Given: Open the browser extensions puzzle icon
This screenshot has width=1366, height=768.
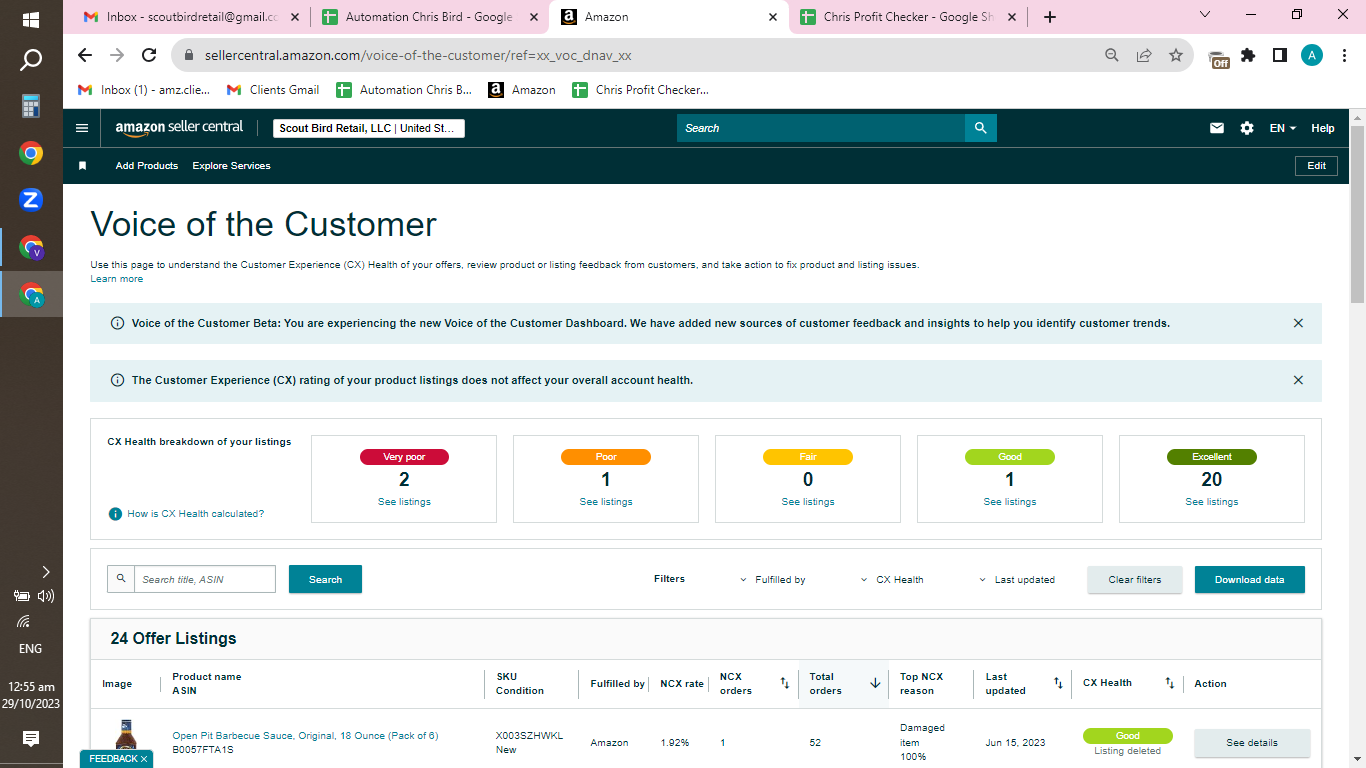Looking at the screenshot, I should click(x=1248, y=56).
